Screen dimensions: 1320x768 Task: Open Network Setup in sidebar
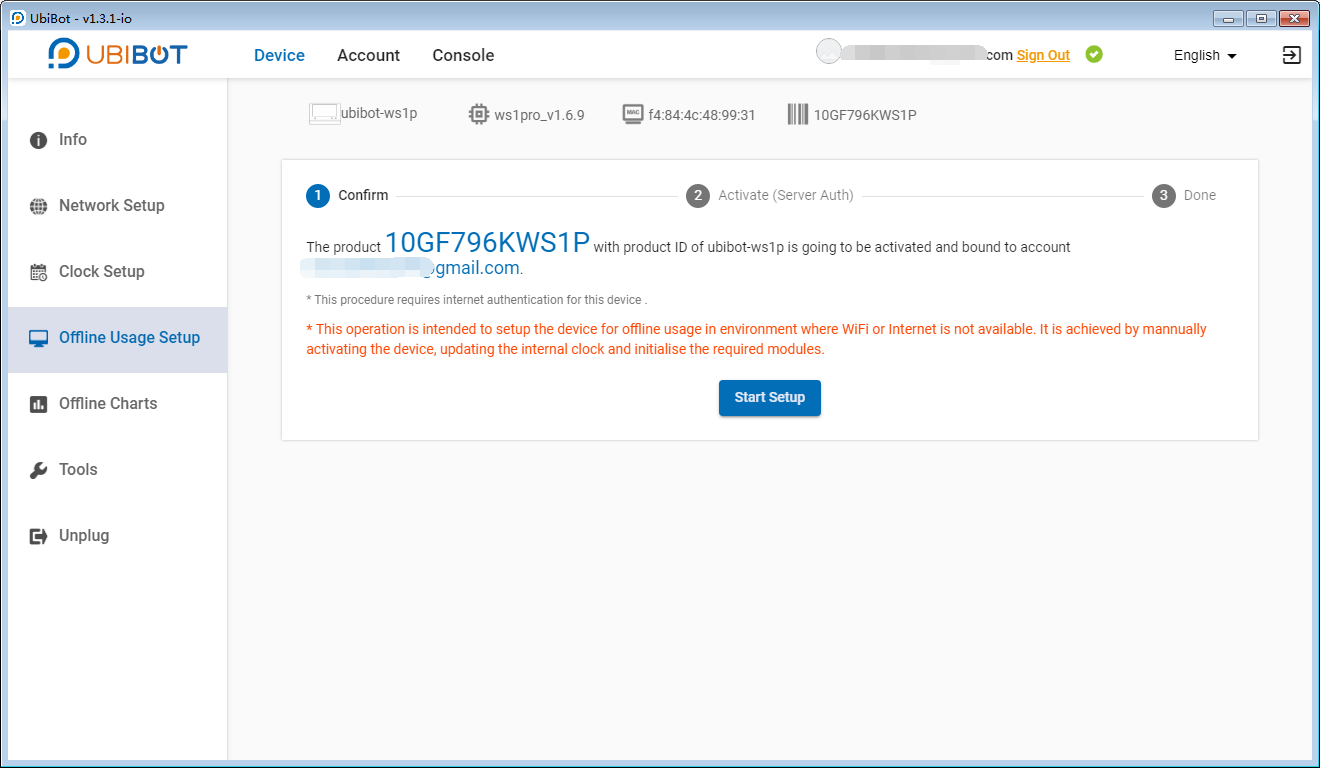[x=117, y=206]
